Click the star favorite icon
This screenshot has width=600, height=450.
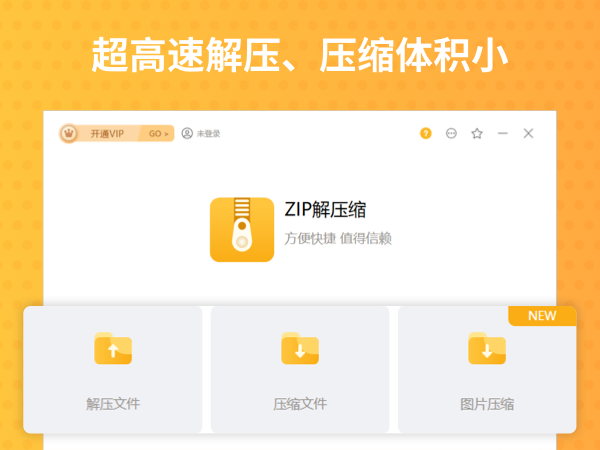tap(477, 133)
